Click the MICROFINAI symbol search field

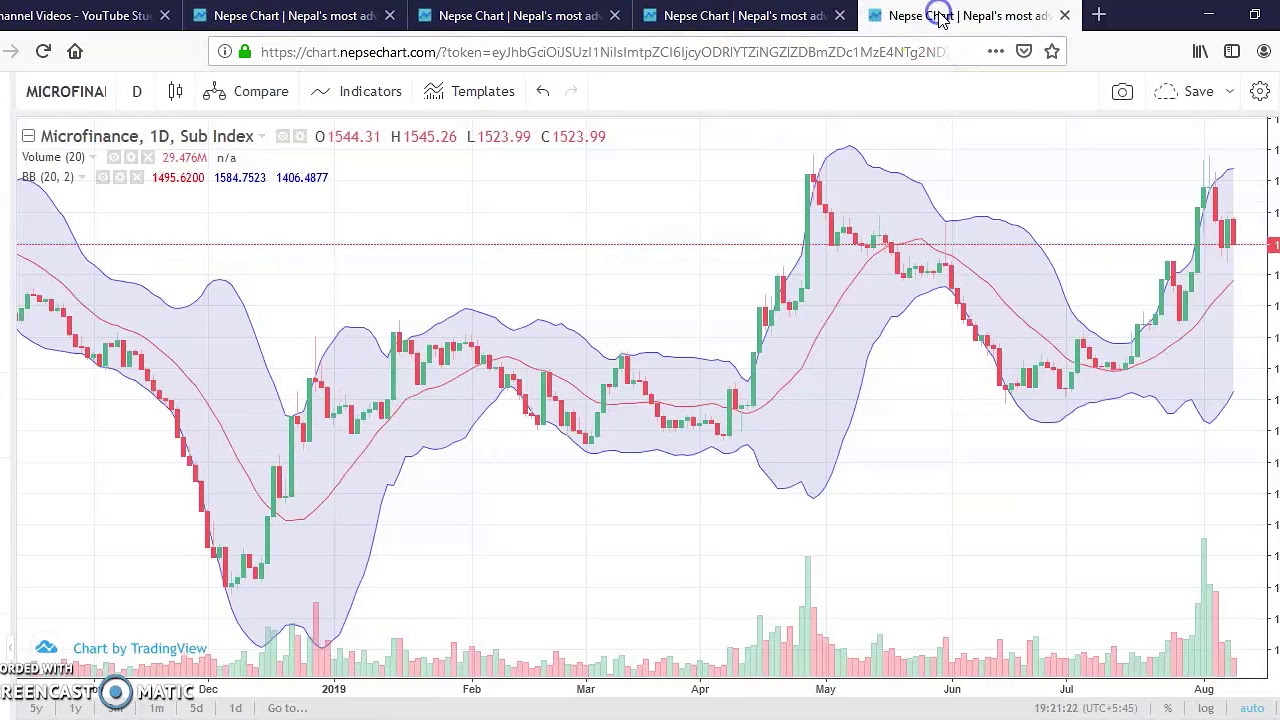(66, 91)
